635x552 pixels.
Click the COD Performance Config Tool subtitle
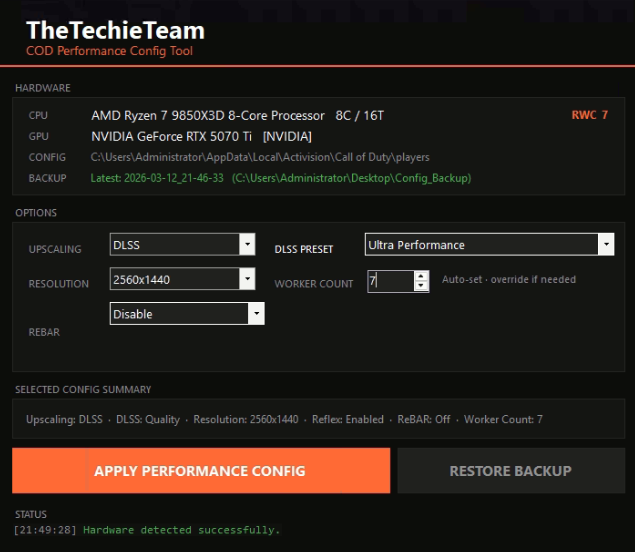109,51
